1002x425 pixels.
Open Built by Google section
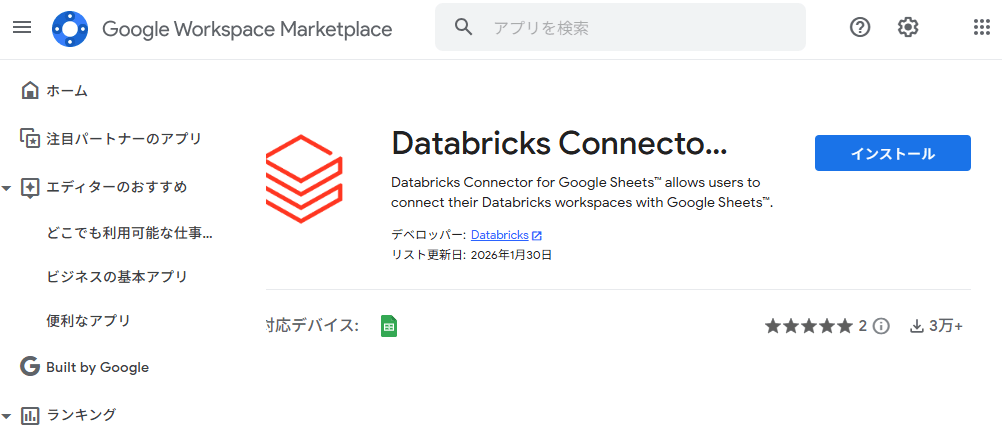pyautogui.click(x=97, y=367)
